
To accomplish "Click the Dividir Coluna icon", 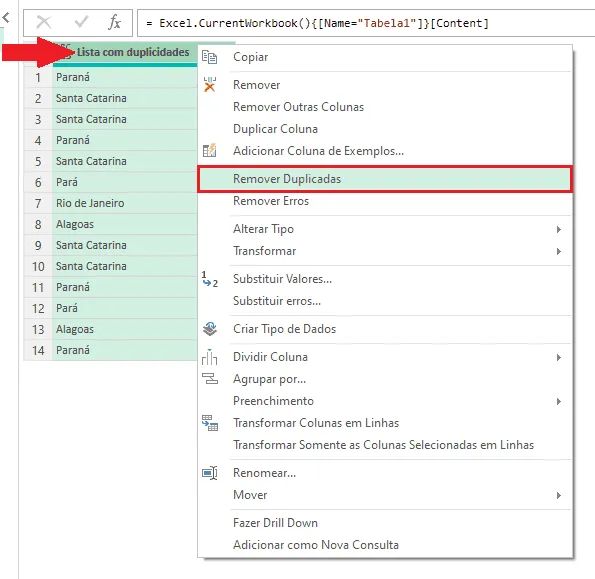I will pyautogui.click(x=209, y=357).
